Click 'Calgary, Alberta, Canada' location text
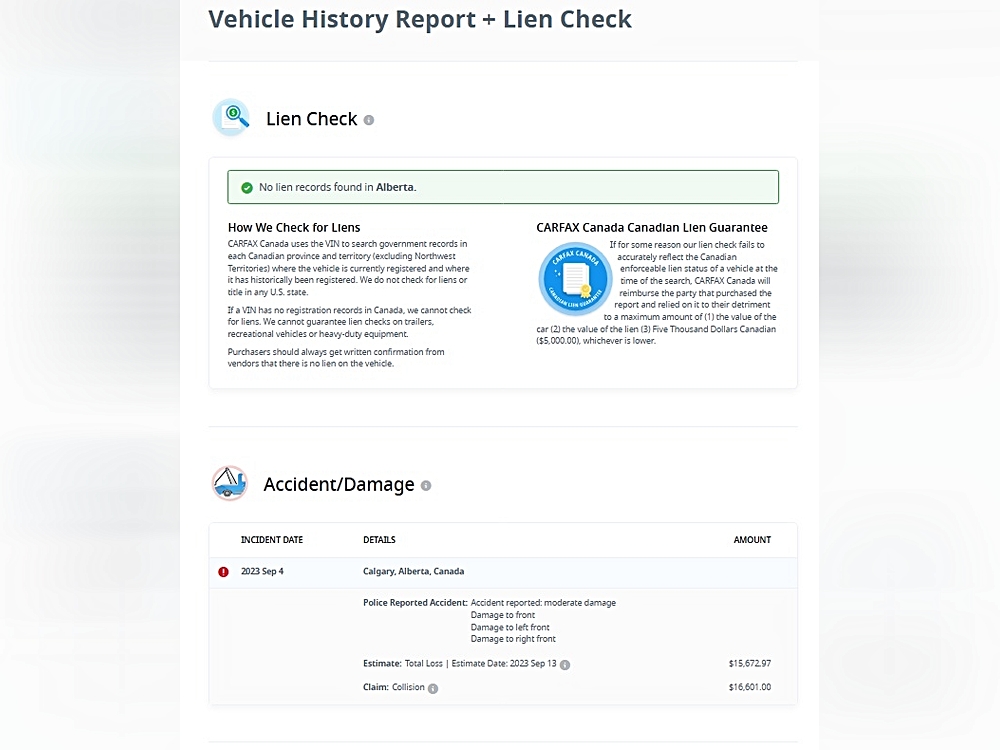The height and width of the screenshot is (750, 1000). point(413,571)
